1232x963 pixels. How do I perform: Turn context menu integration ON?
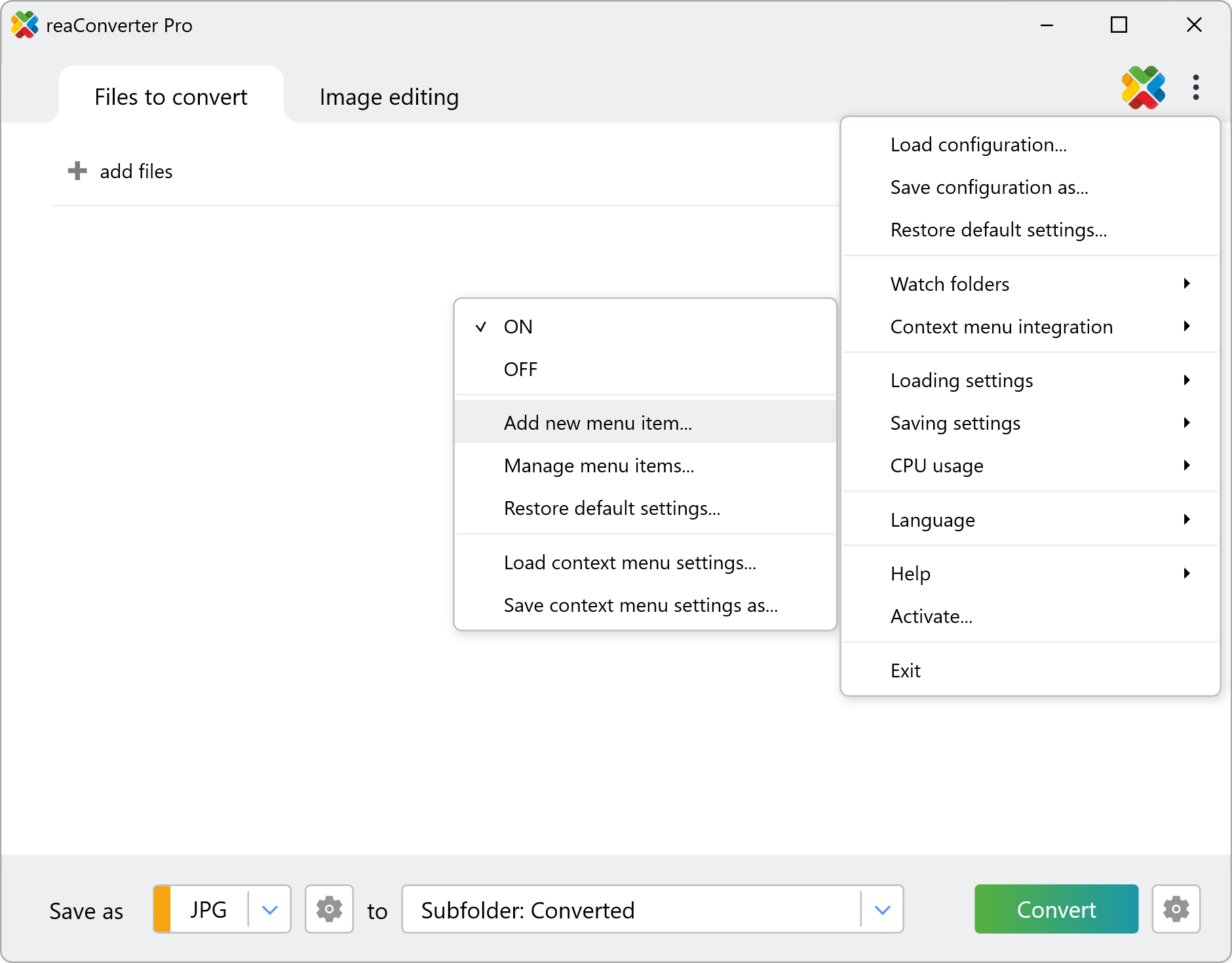click(x=518, y=327)
